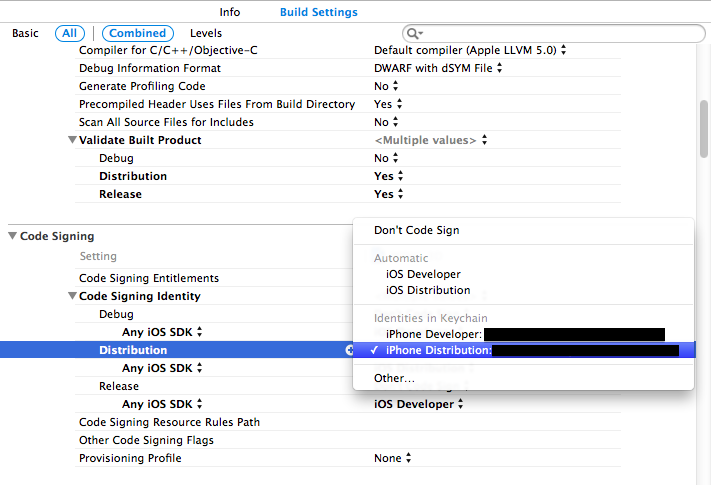Viewport: 711px width, 485px height.
Task: Select the Basic filter
Action: tap(25, 33)
